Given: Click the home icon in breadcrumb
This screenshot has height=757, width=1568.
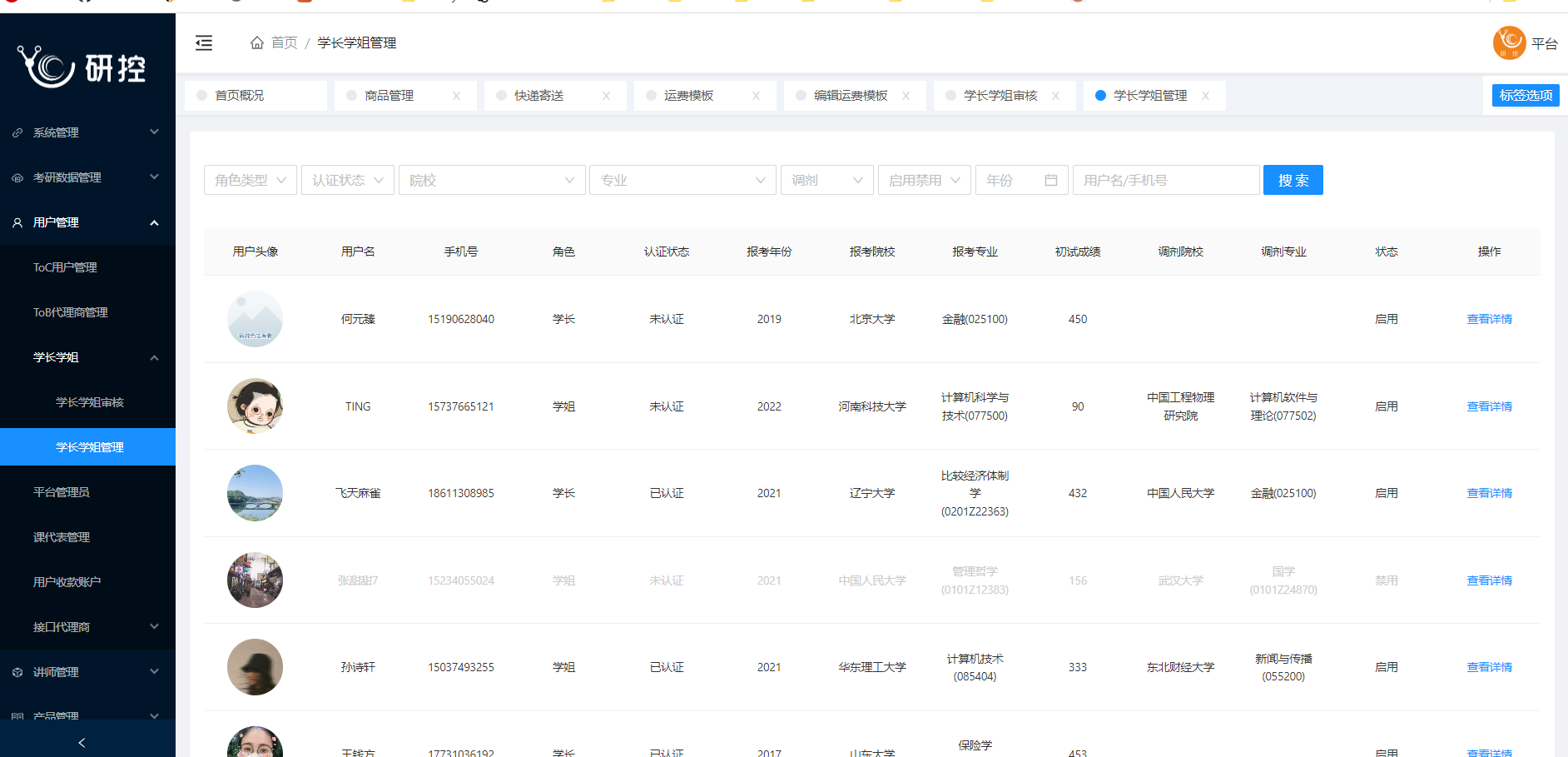Looking at the screenshot, I should click(x=257, y=42).
